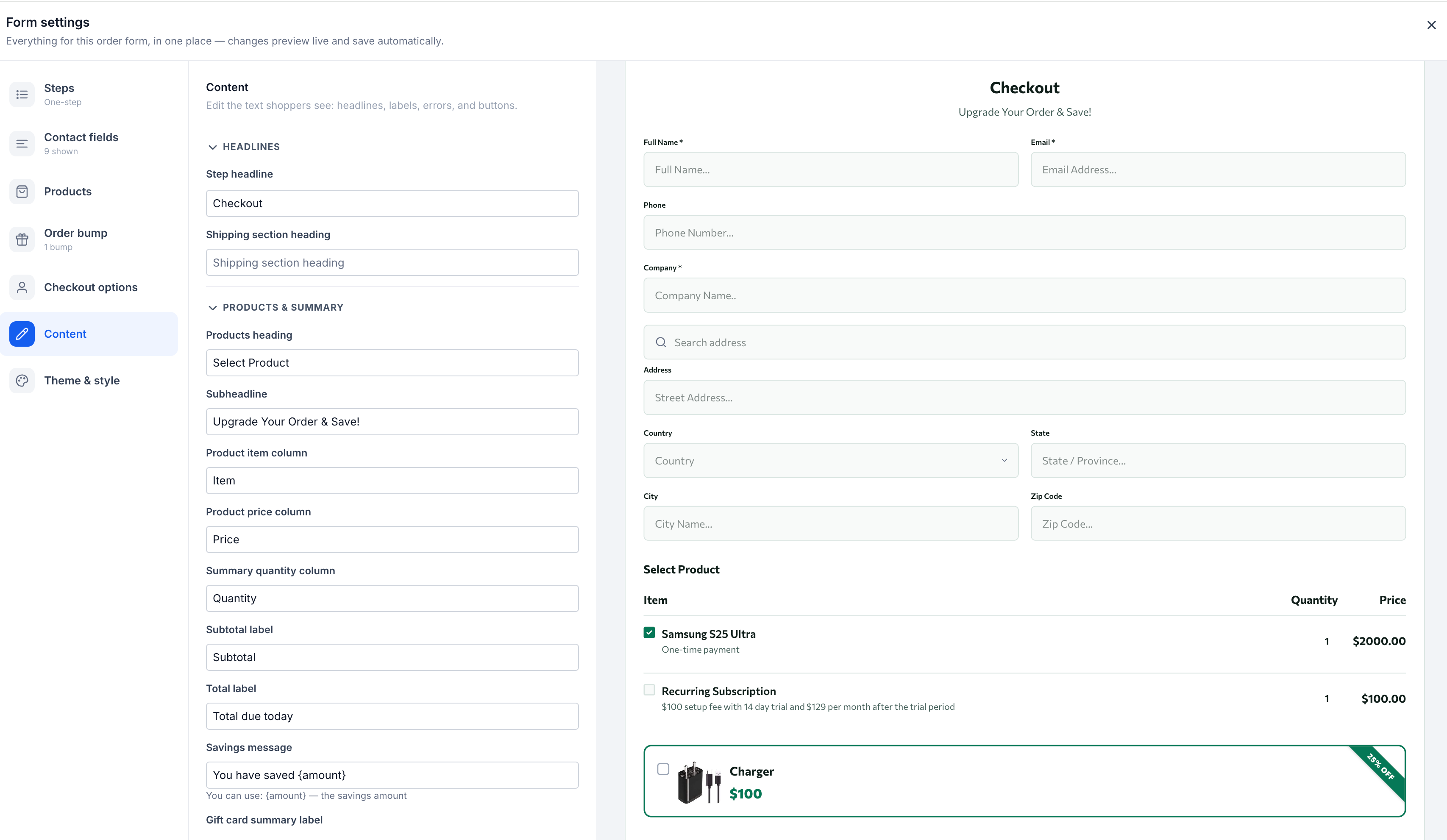1447x840 pixels.
Task: Click the Street Address preview input
Action: tap(1024, 397)
